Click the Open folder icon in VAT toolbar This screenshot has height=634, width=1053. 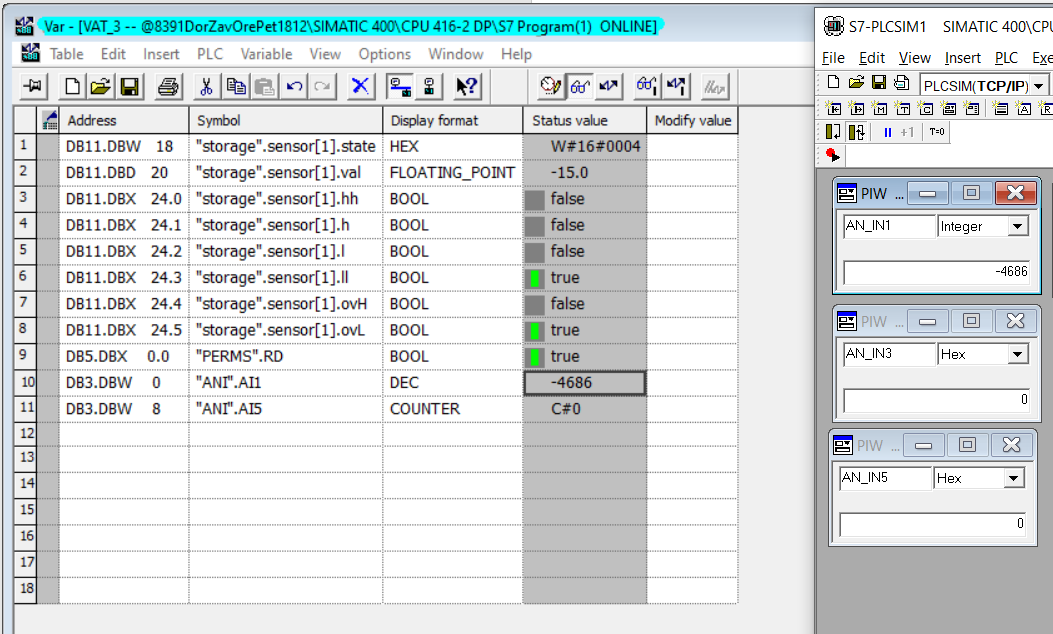pos(100,87)
